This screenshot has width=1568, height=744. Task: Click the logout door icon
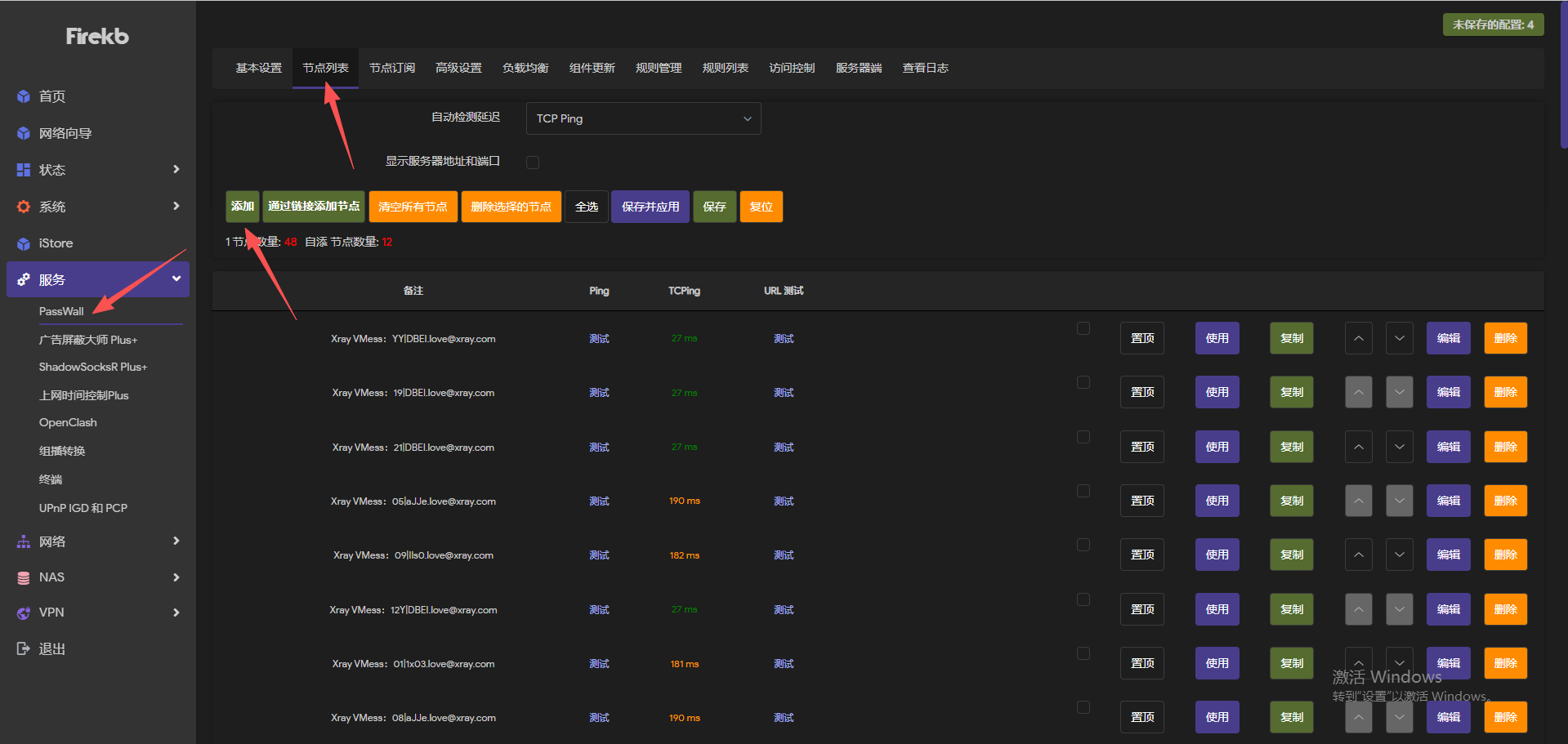tap(24, 648)
